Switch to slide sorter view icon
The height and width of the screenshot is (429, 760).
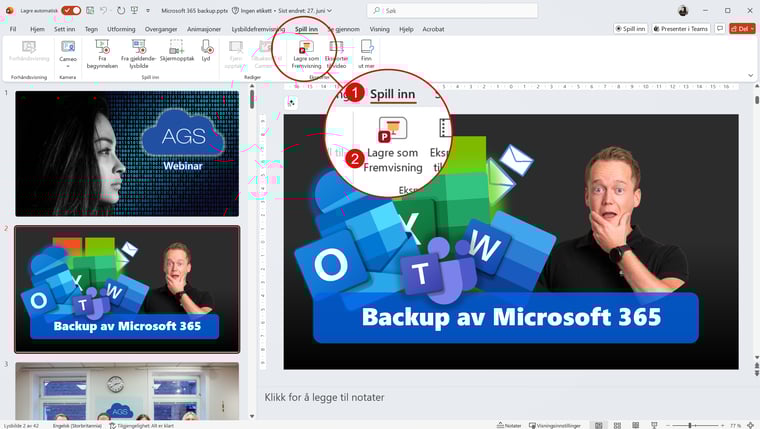pyautogui.click(x=617, y=425)
